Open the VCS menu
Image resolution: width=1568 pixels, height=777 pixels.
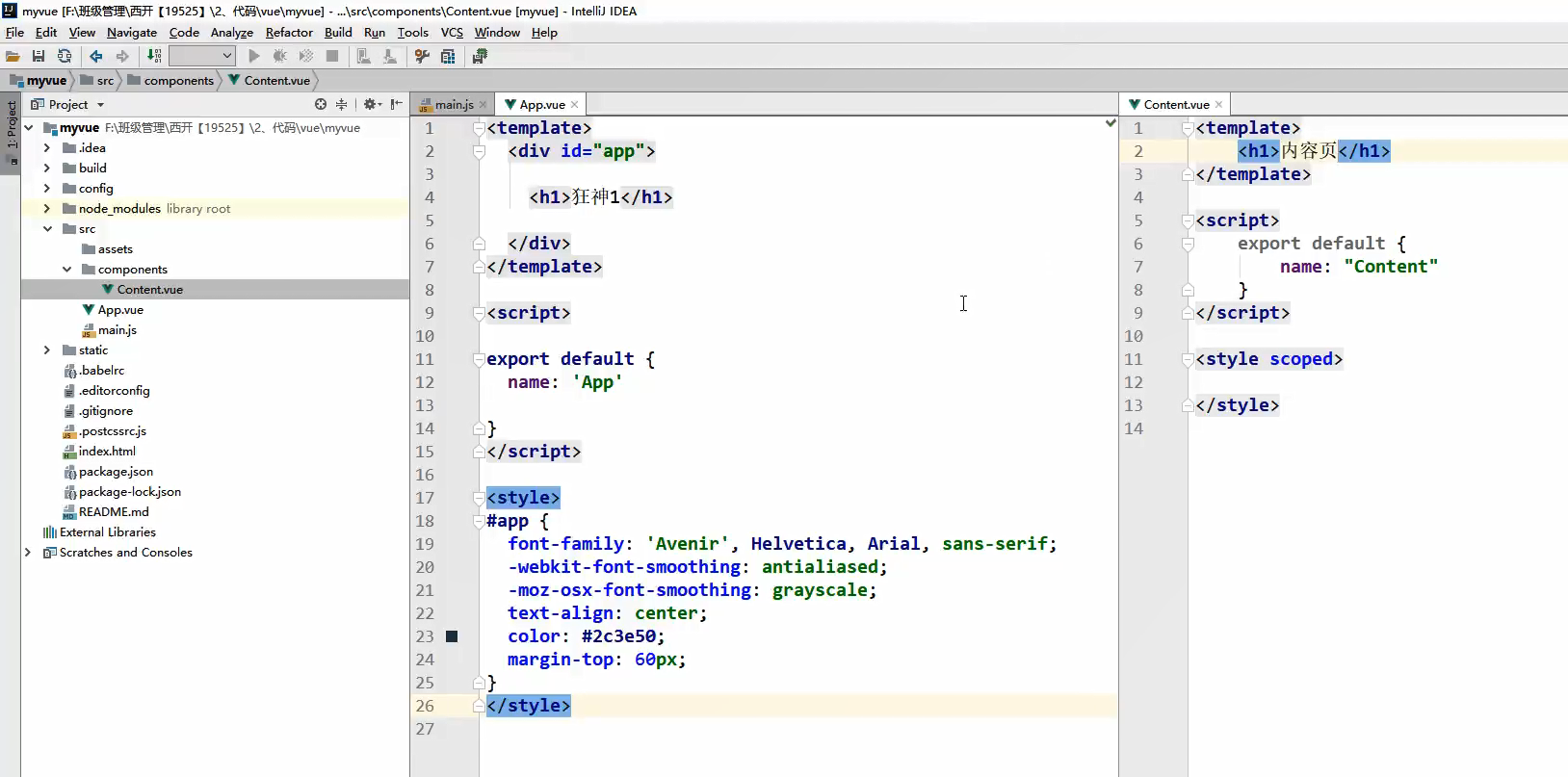point(452,33)
